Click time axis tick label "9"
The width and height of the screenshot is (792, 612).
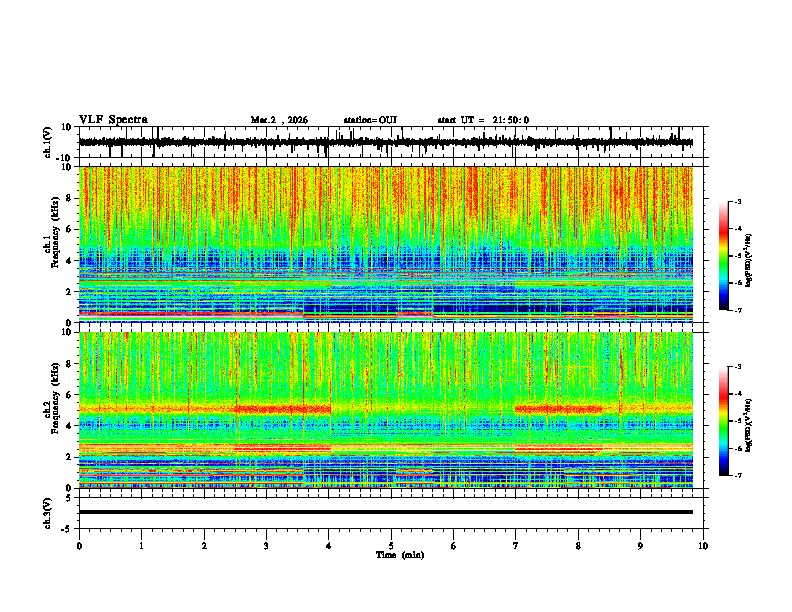[640, 546]
